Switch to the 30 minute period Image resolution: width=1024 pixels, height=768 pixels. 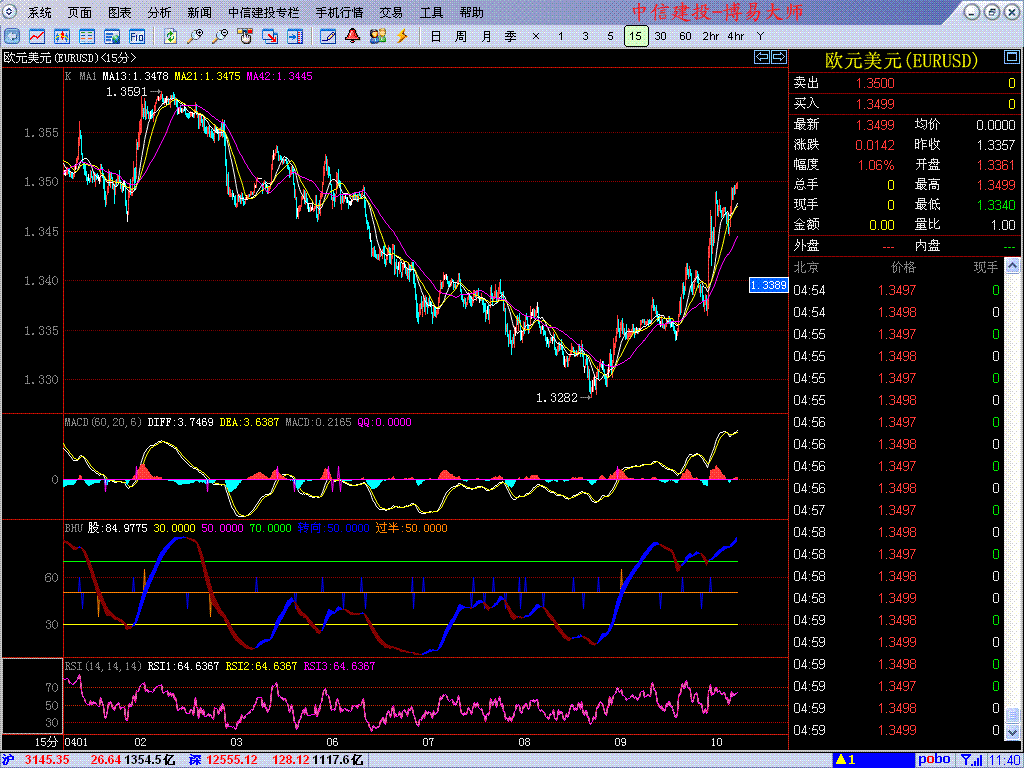click(660, 36)
